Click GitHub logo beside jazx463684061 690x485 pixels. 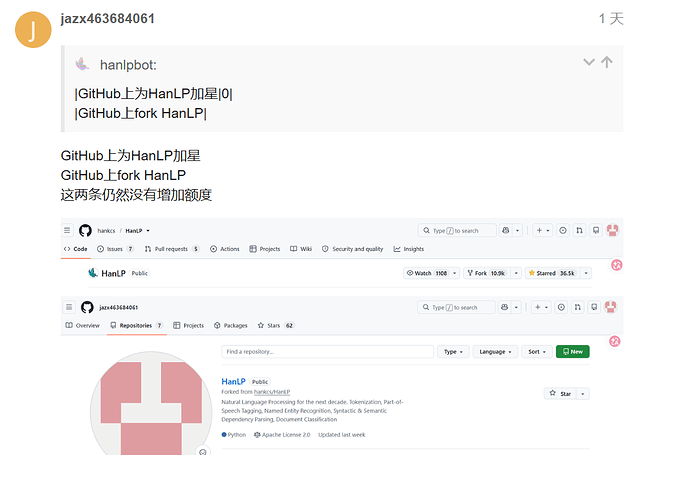tap(87, 307)
